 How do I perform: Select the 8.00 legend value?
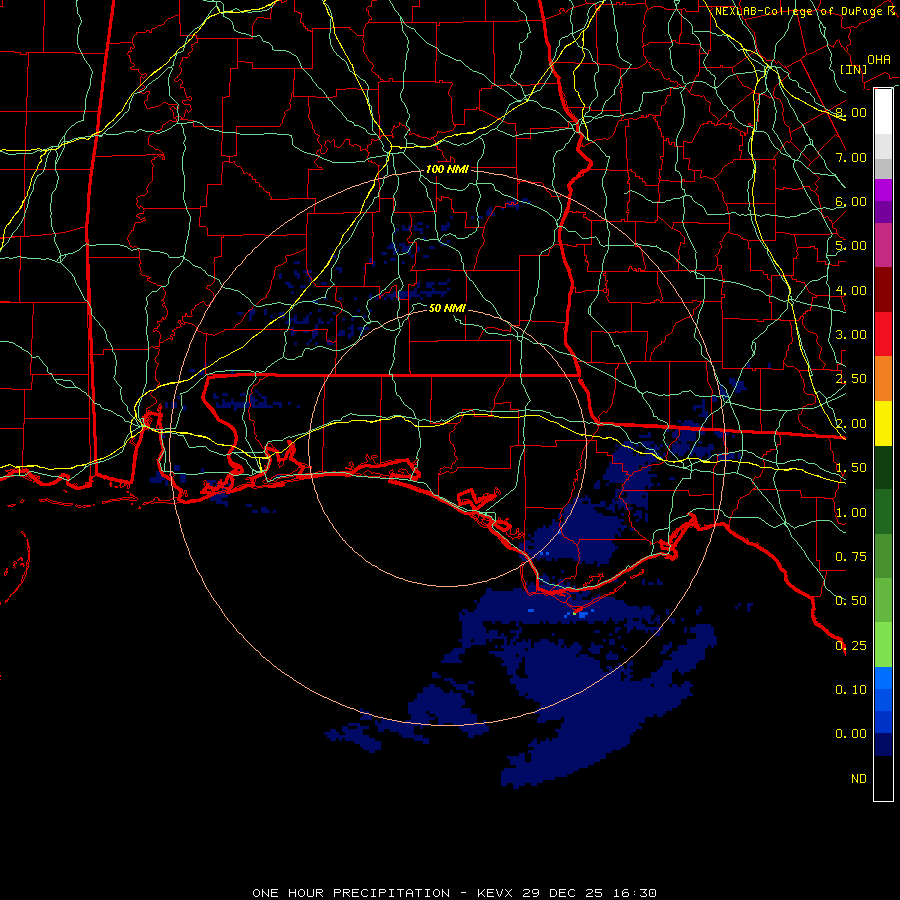(x=851, y=112)
